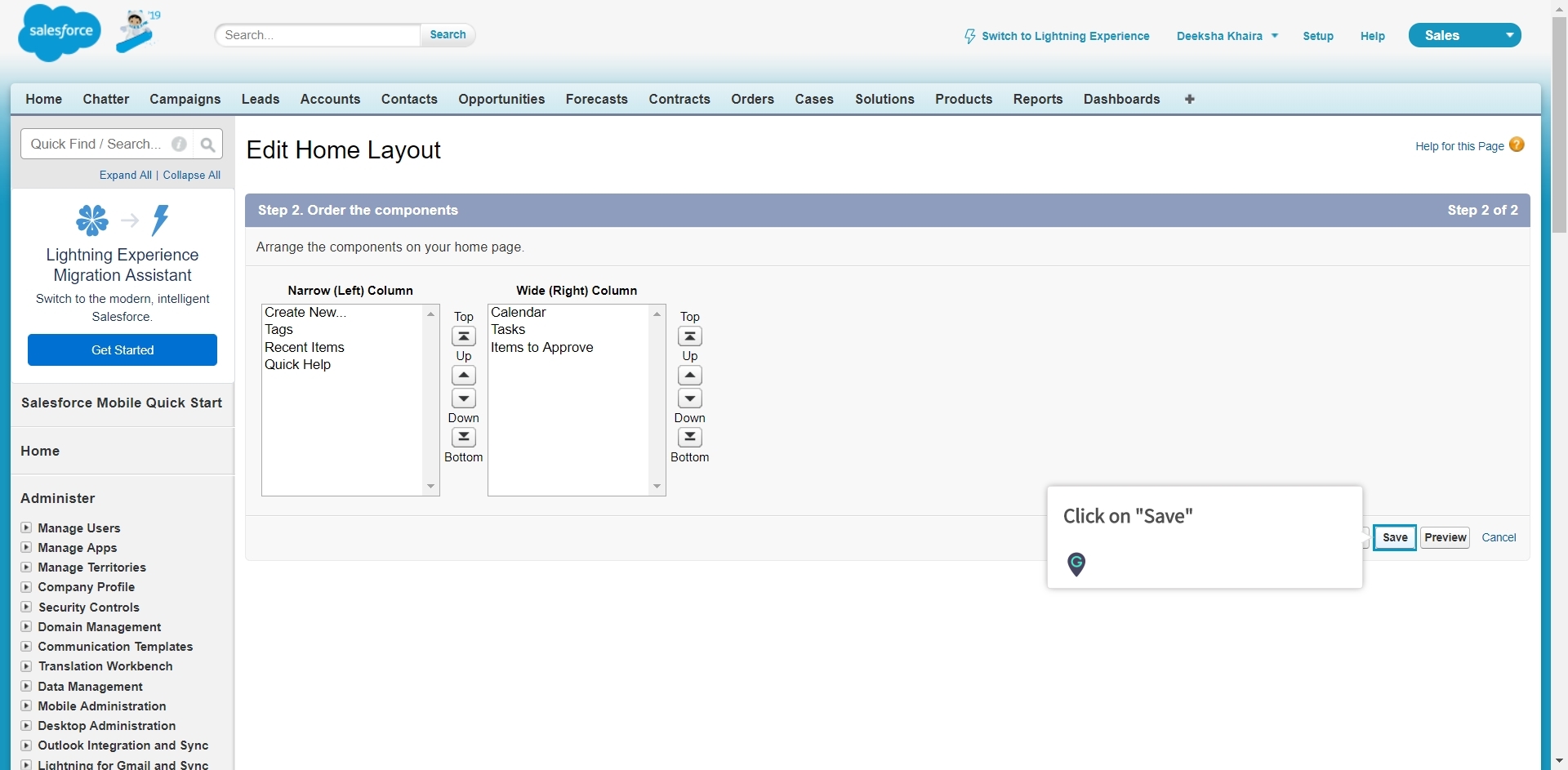Expand Company Profile section
Screen dimensions: 1568x770
point(26,586)
